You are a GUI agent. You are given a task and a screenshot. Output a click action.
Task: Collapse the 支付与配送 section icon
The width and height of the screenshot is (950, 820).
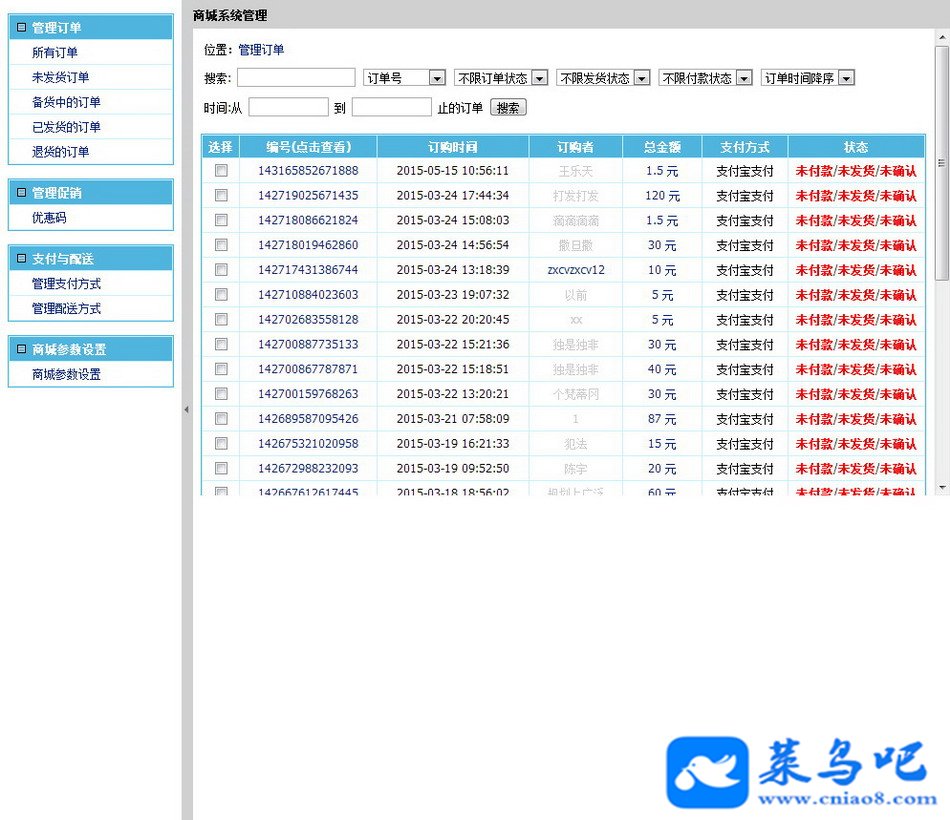21,259
